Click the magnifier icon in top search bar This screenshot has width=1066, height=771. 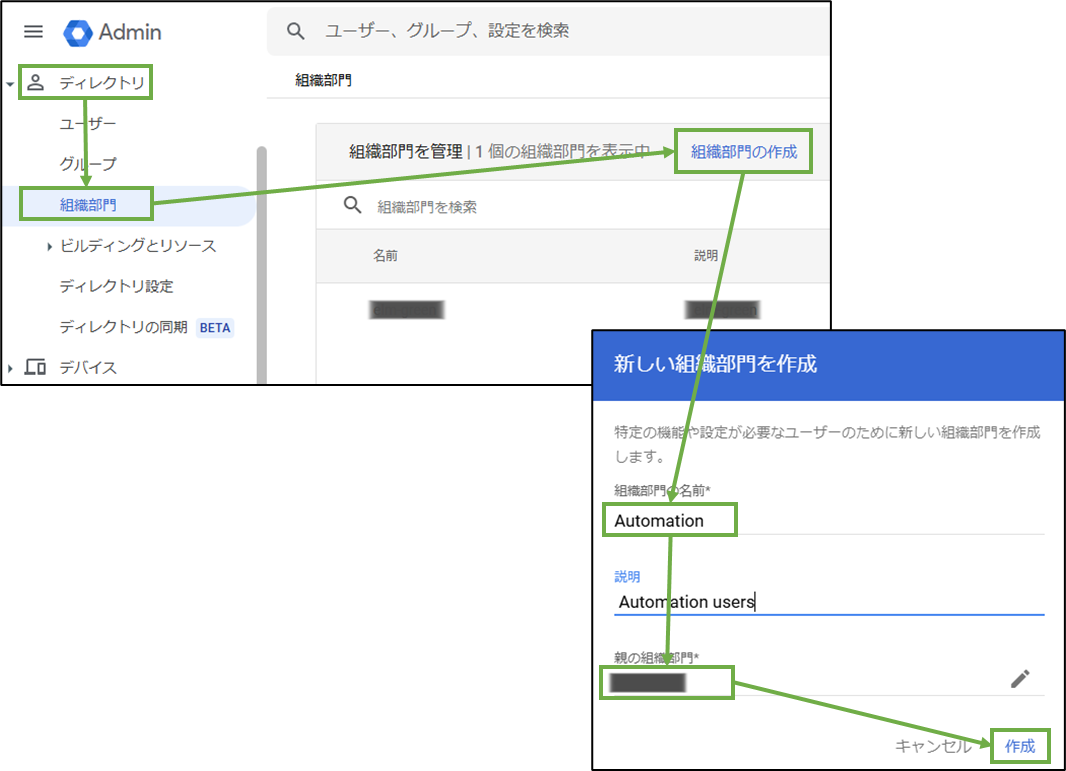(x=296, y=31)
